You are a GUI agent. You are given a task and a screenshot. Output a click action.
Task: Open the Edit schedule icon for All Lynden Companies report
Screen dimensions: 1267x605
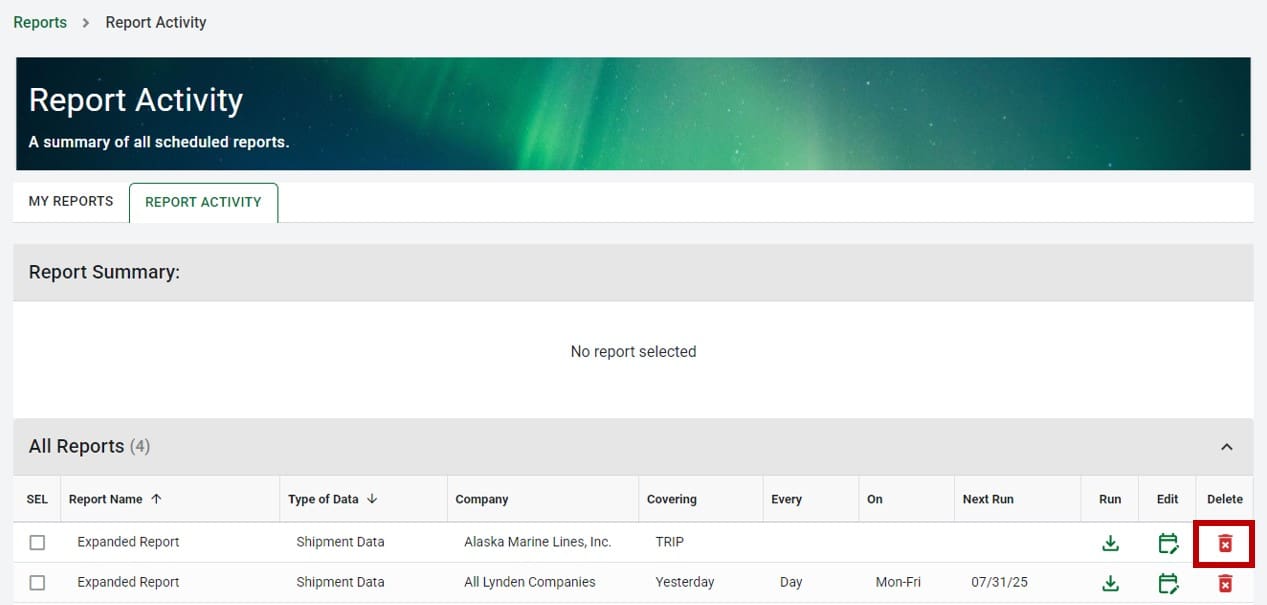pos(1167,582)
